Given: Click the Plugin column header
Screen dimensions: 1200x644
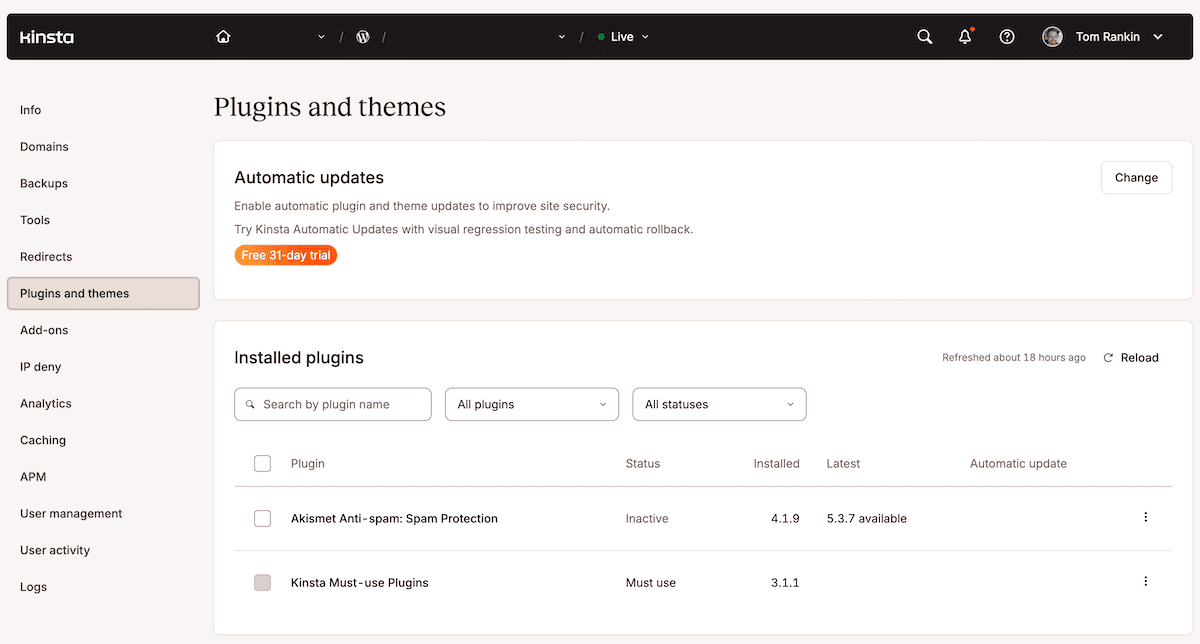Looking at the screenshot, I should (308, 463).
